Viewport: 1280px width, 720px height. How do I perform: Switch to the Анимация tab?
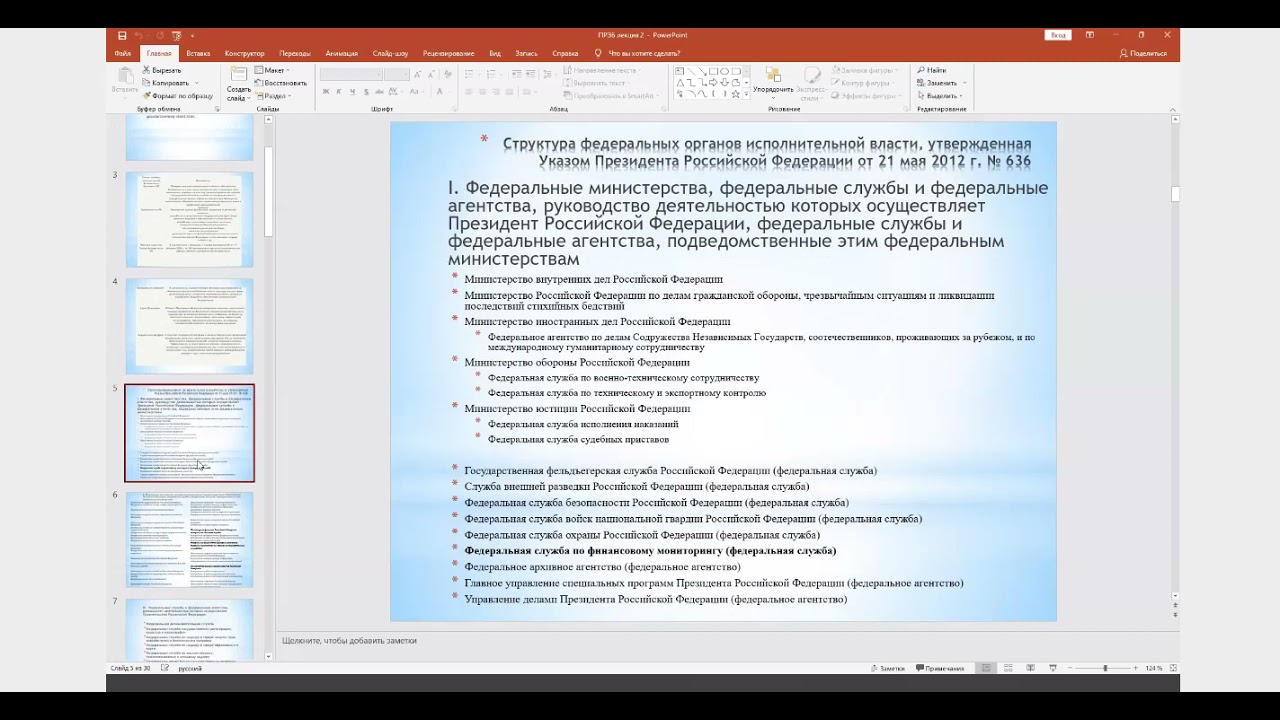click(341, 53)
